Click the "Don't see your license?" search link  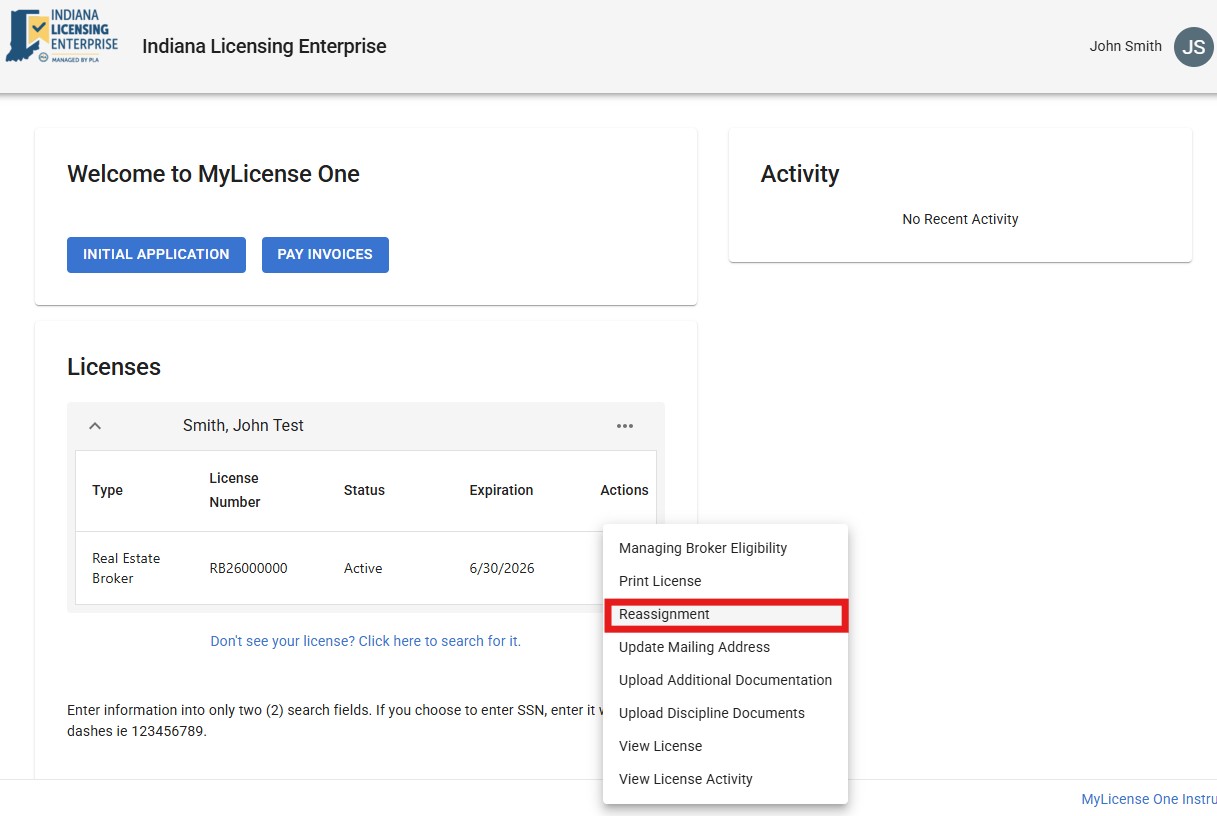coord(365,641)
